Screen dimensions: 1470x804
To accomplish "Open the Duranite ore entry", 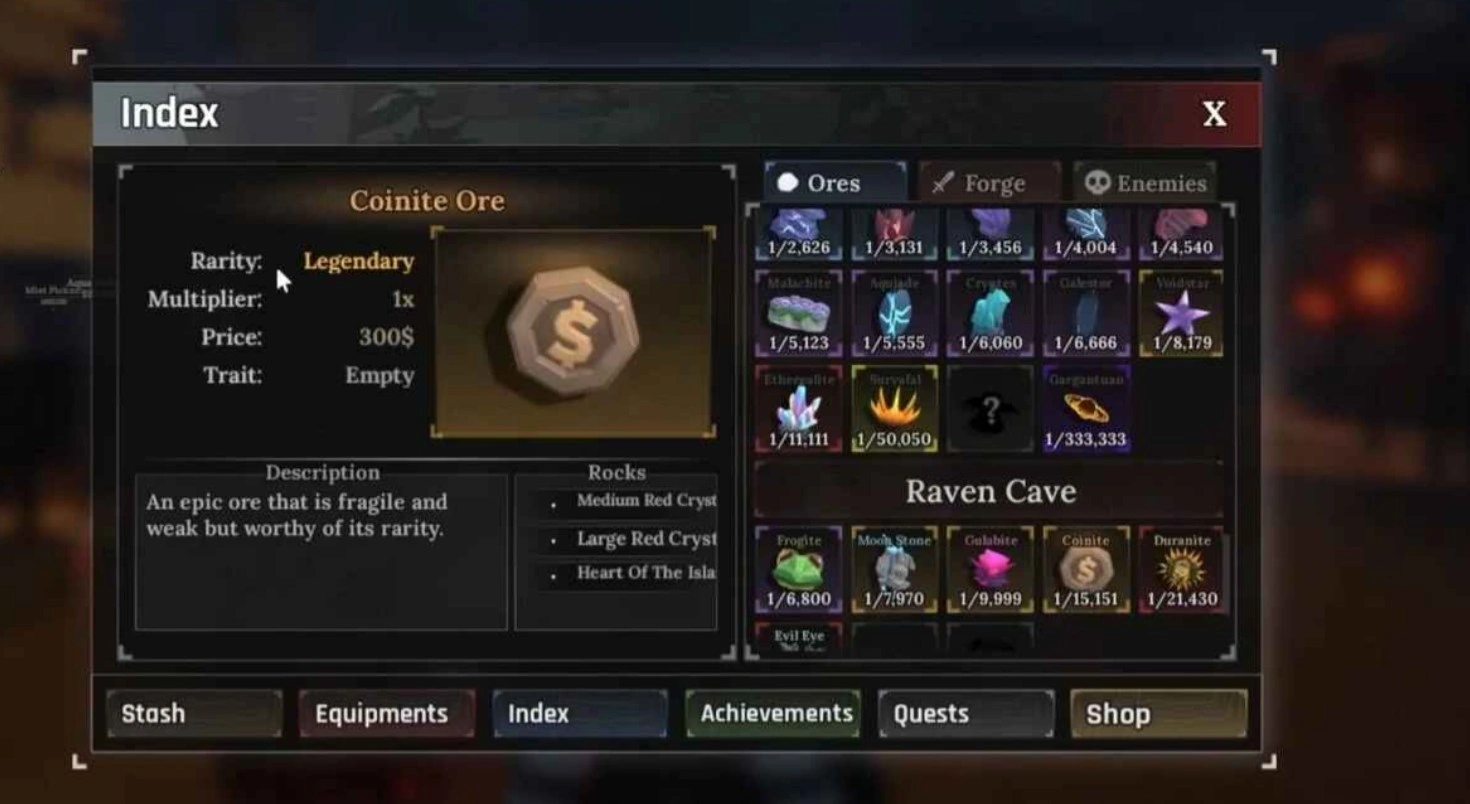I will [1182, 569].
